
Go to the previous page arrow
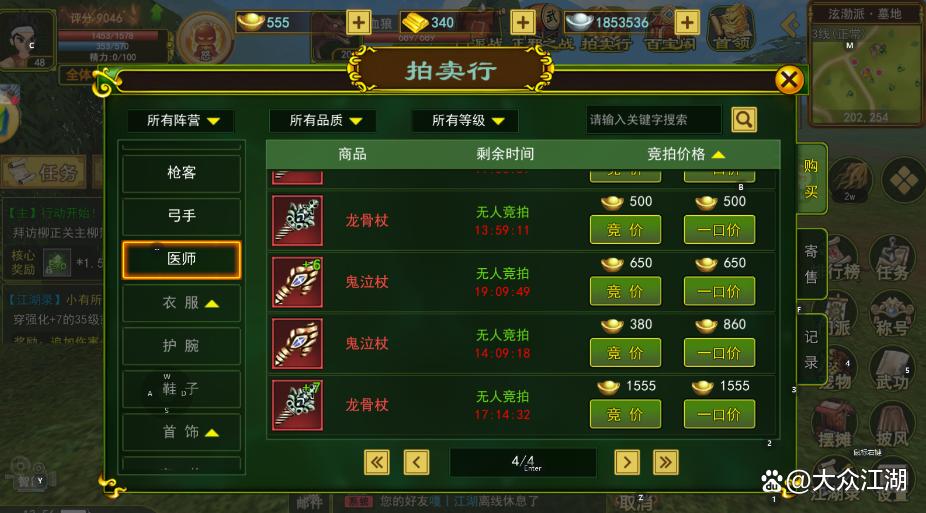(416, 462)
